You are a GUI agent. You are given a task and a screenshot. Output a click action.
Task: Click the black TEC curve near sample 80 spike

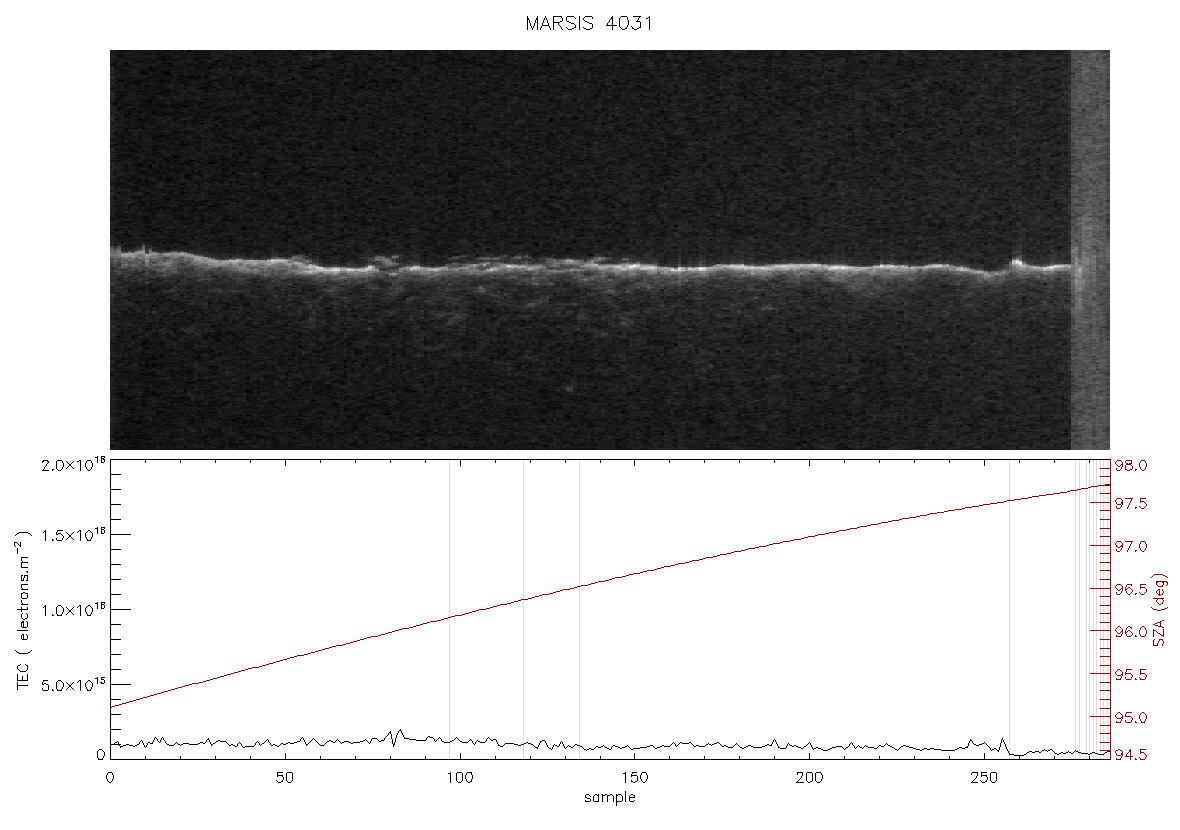point(396,736)
